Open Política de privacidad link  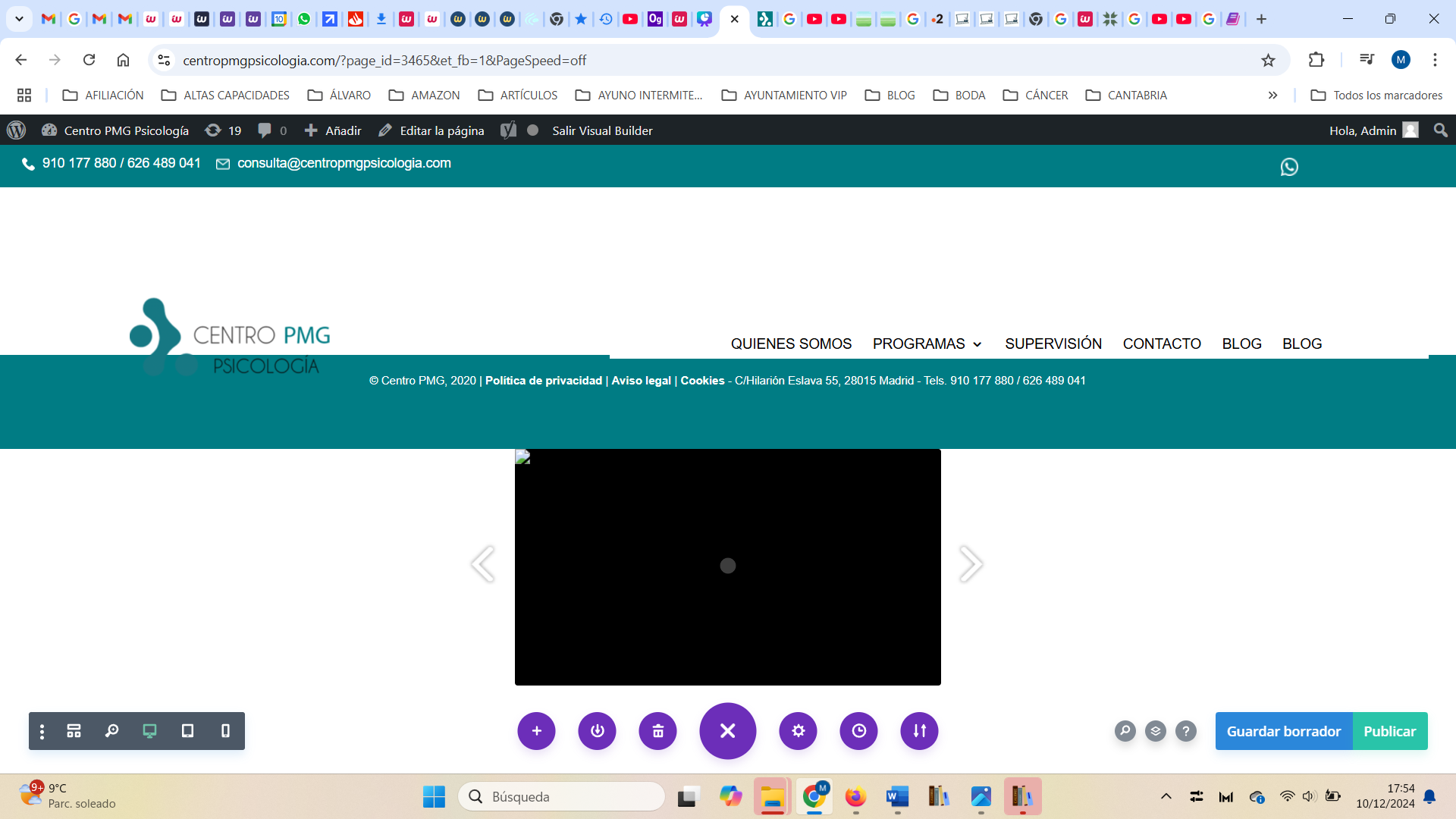pyautogui.click(x=543, y=381)
